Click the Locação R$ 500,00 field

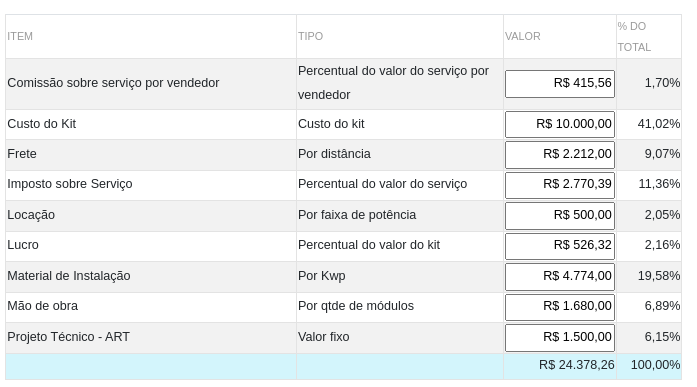(x=560, y=215)
